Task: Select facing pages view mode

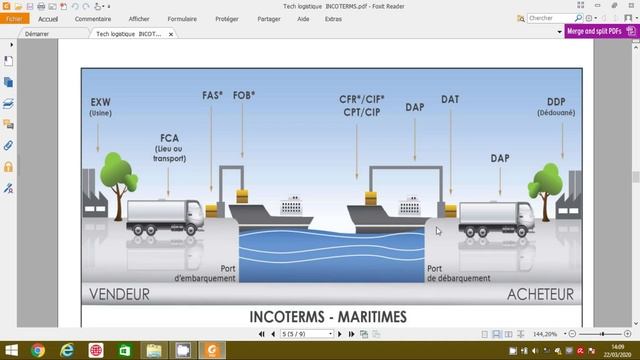Action: (x=508, y=334)
